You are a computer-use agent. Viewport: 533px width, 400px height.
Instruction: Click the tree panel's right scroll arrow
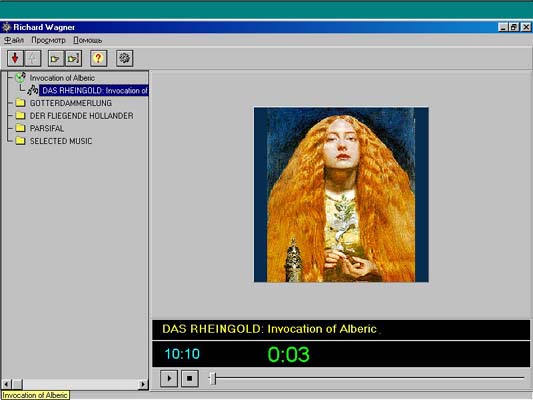click(x=143, y=384)
